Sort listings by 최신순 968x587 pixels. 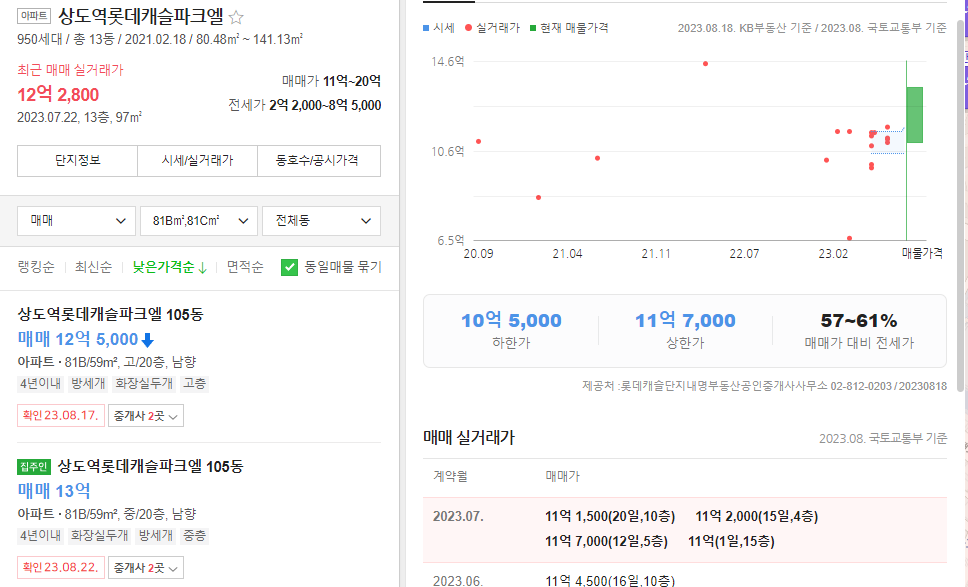point(95,268)
